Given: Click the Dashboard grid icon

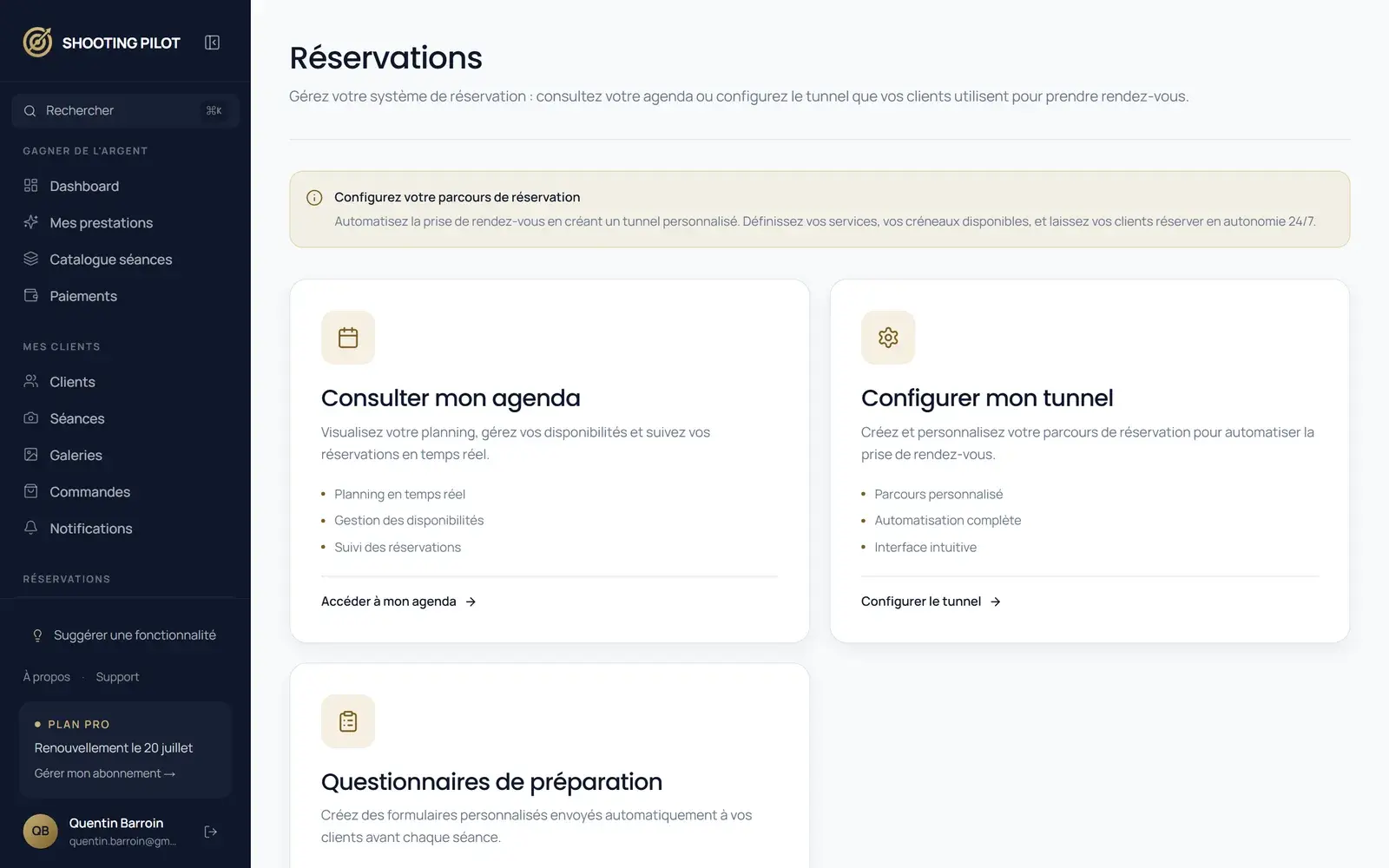Looking at the screenshot, I should point(31,185).
